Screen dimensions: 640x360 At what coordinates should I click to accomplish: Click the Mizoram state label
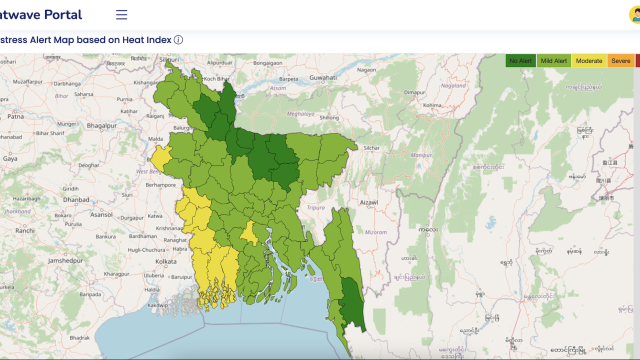point(376,232)
